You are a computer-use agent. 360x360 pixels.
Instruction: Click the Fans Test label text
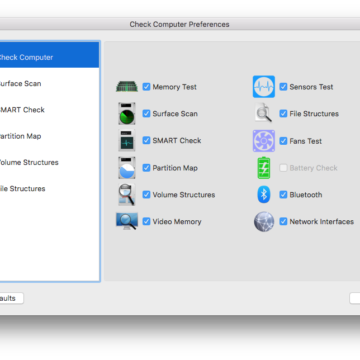[x=306, y=141]
